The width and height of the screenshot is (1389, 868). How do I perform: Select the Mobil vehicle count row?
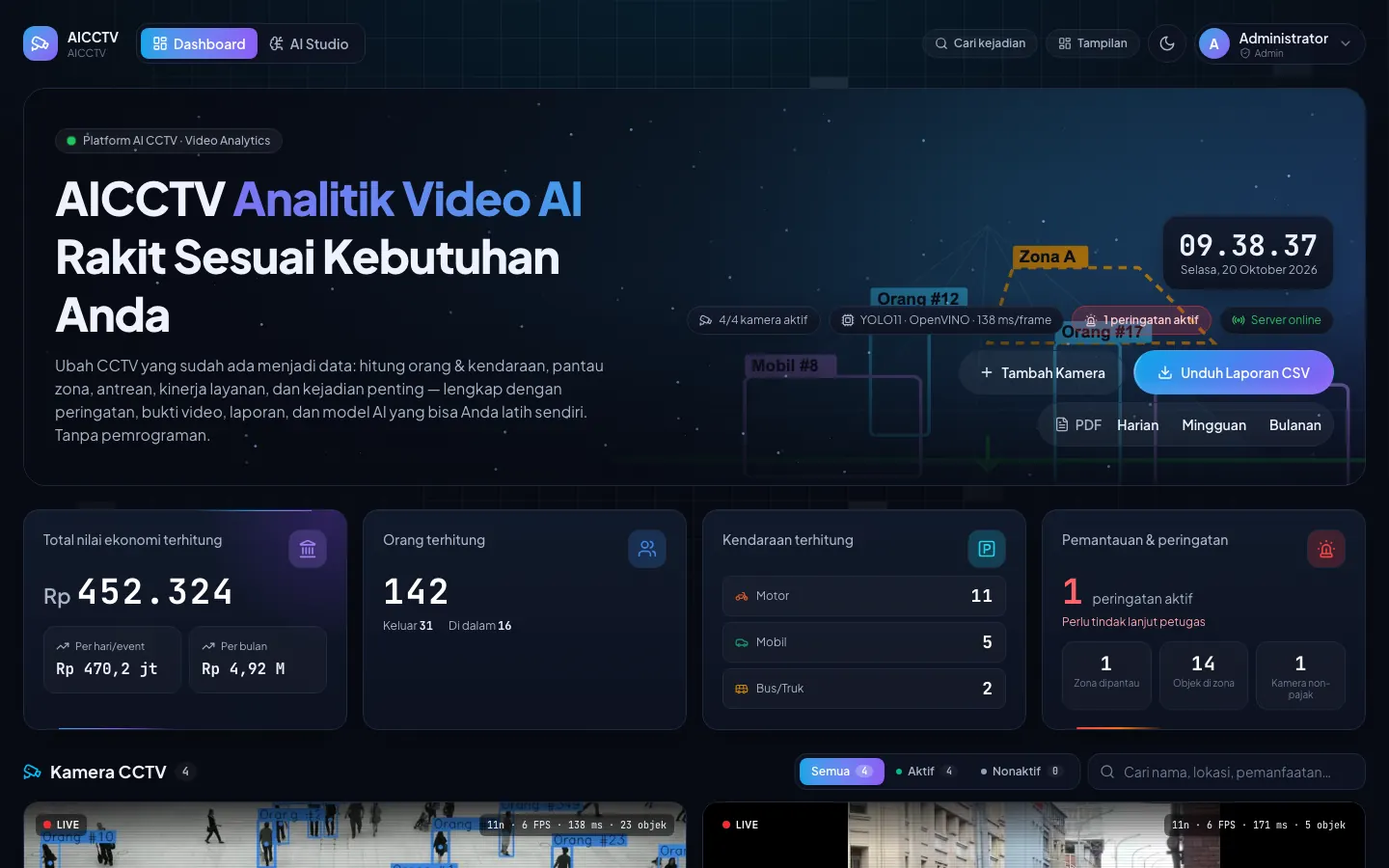pos(864,642)
